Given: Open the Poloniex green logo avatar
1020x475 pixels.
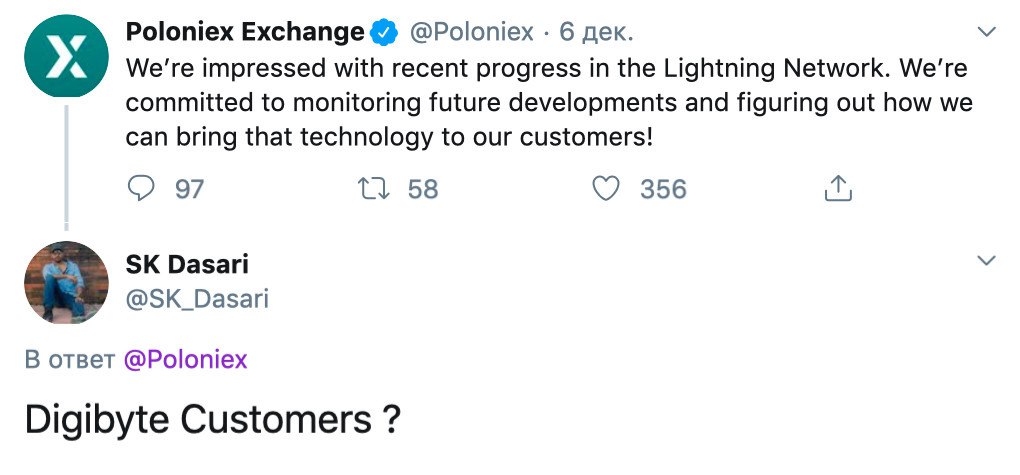Looking at the screenshot, I should click(66, 56).
